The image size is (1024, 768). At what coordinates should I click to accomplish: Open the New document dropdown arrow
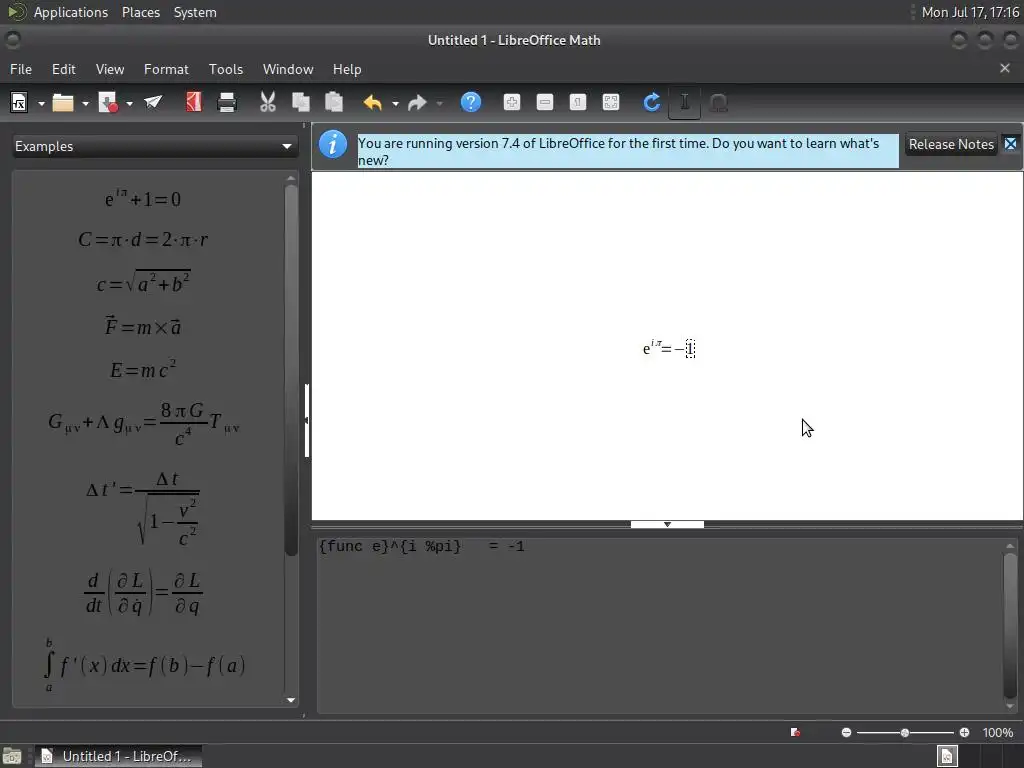pos(41,103)
